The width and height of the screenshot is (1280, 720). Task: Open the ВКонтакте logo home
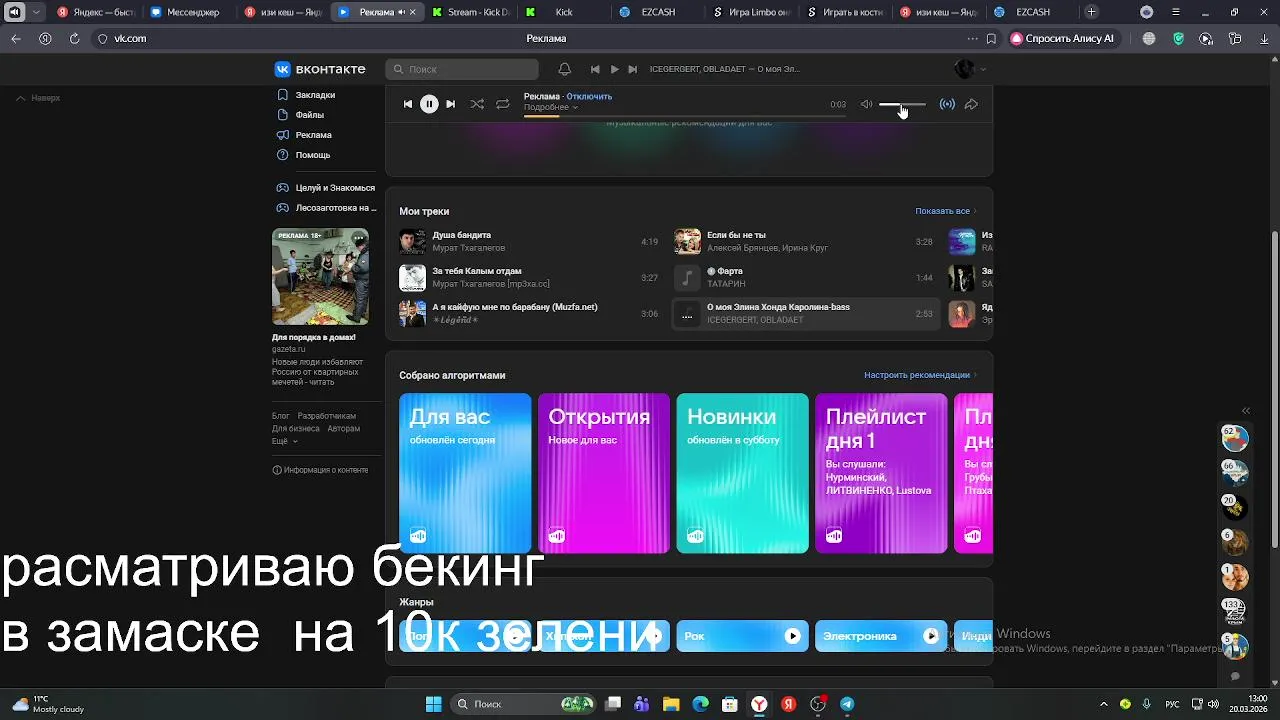[x=320, y=69]
